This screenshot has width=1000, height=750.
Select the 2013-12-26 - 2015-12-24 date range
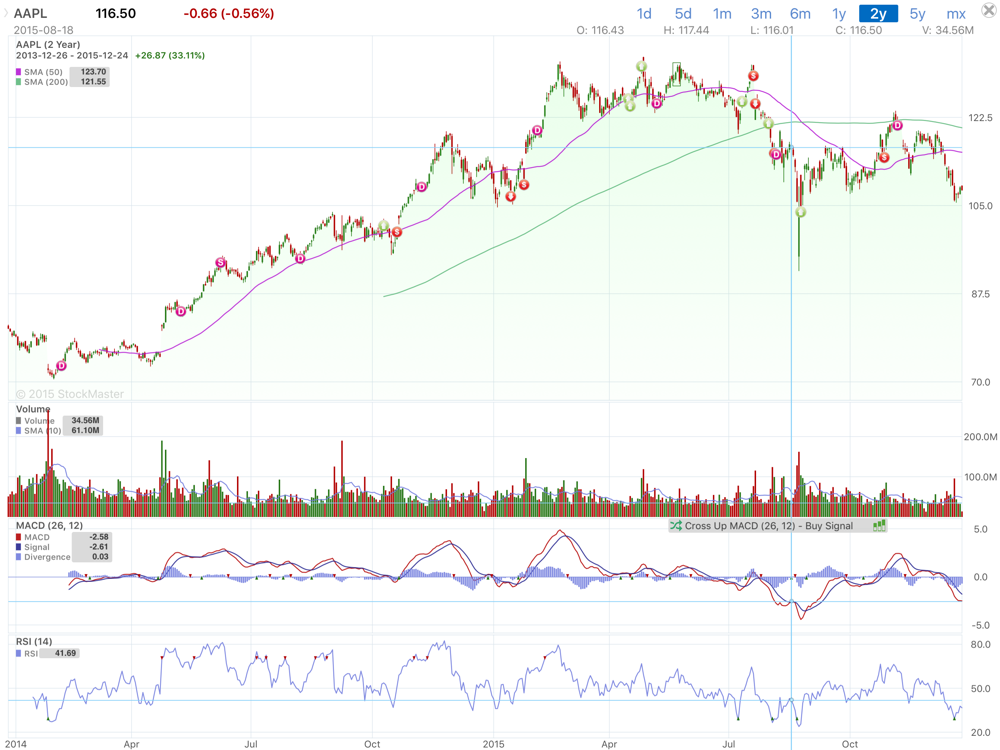coord(72,55)
